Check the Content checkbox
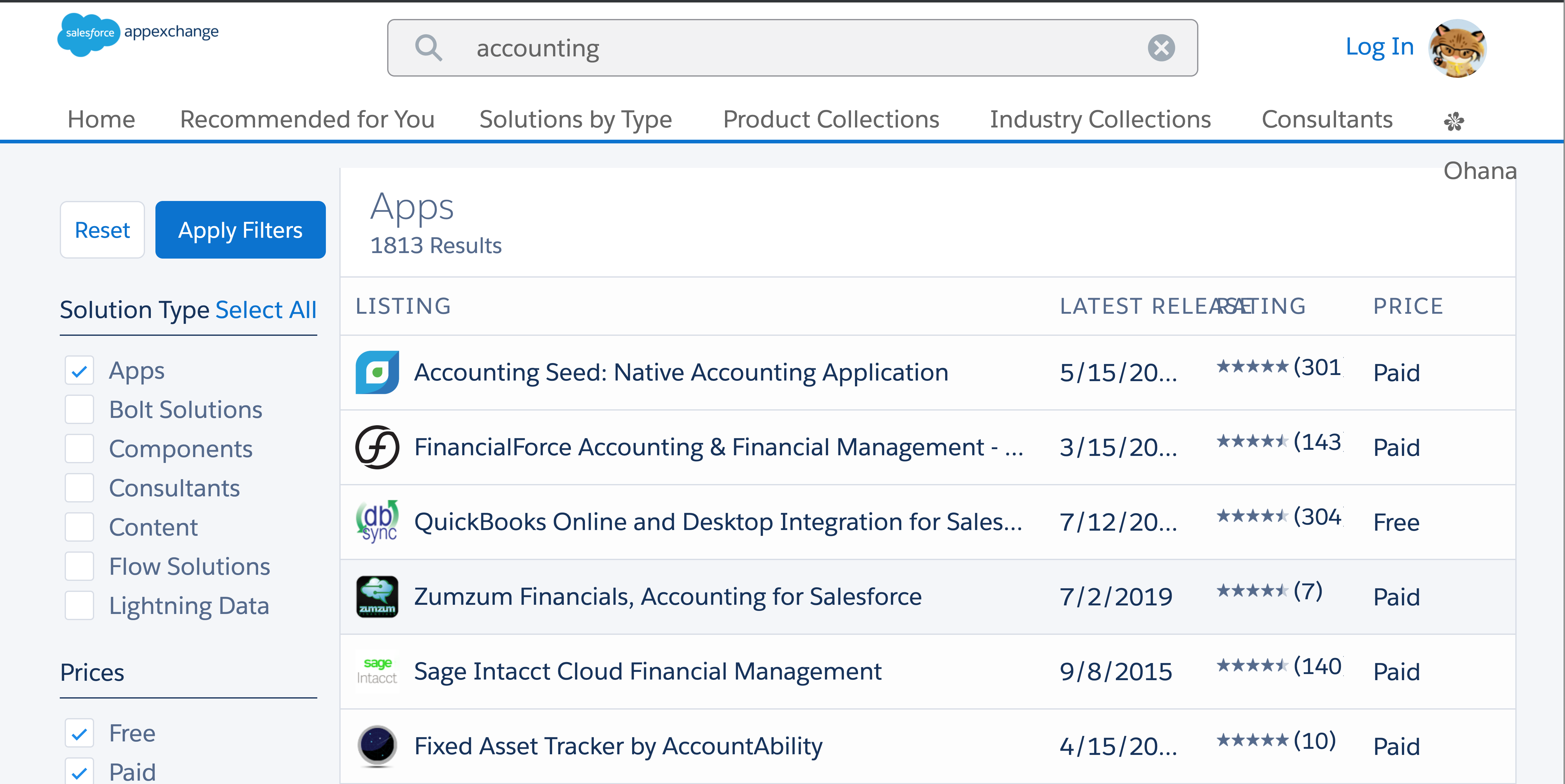 (x=80, y=527)
